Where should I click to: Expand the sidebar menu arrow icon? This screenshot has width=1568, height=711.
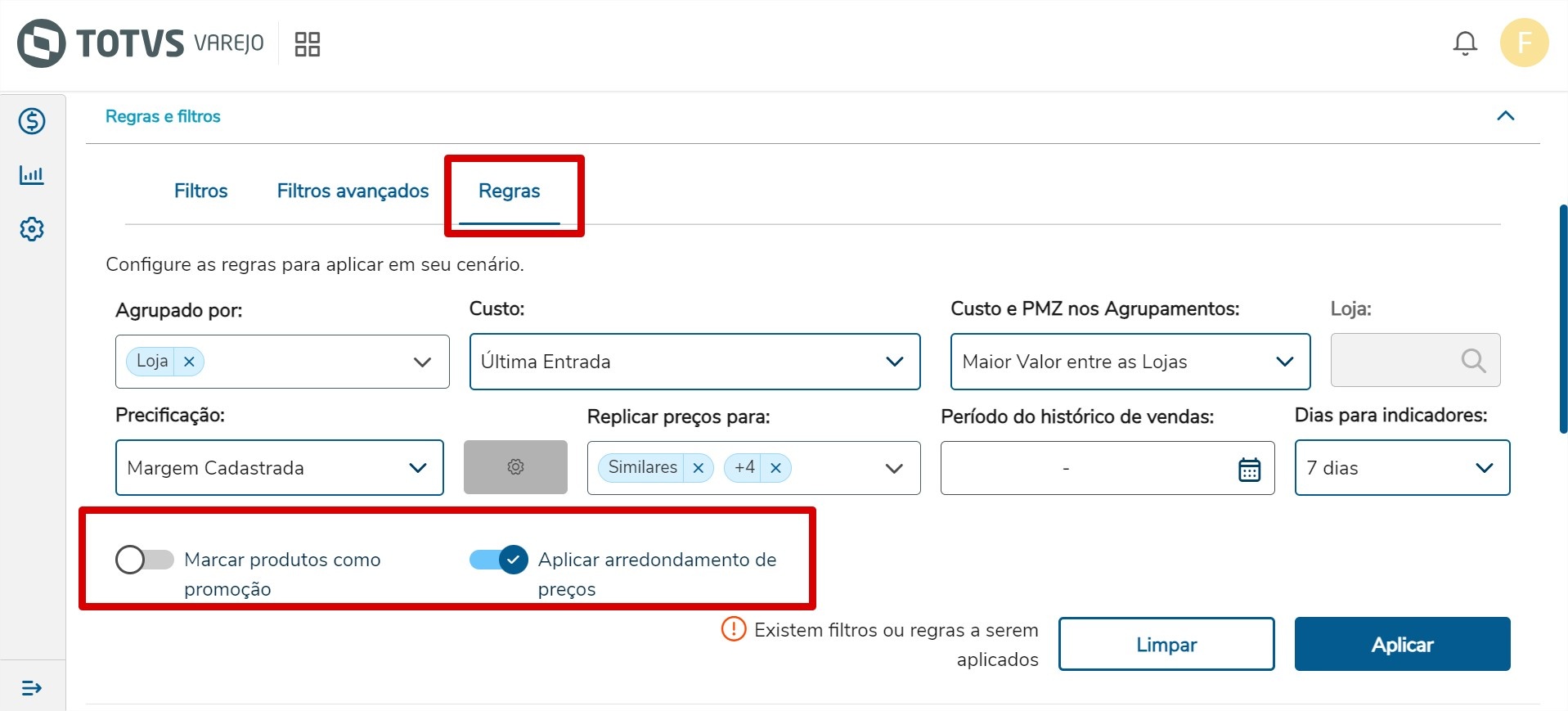click(x=32, y=688)
